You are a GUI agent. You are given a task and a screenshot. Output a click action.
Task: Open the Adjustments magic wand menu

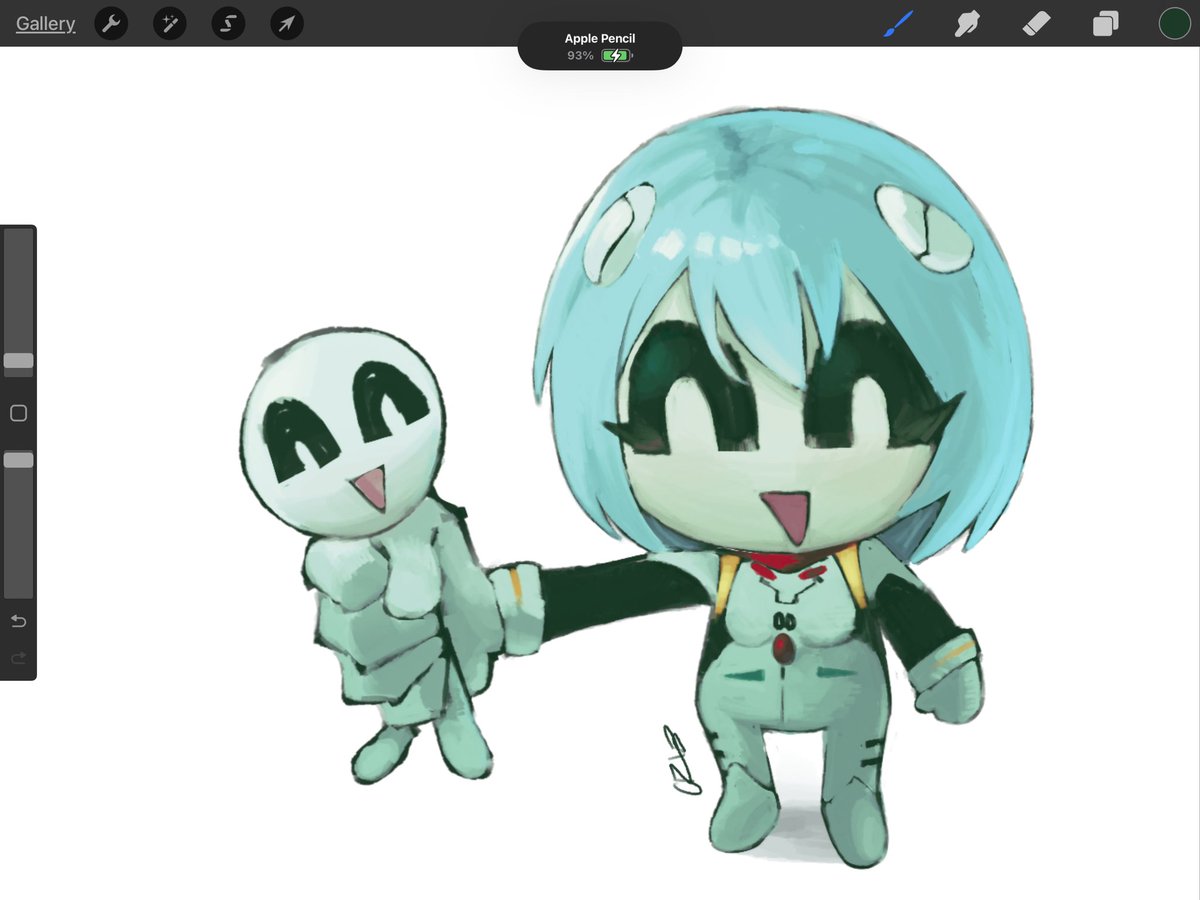tap(170, 24)
